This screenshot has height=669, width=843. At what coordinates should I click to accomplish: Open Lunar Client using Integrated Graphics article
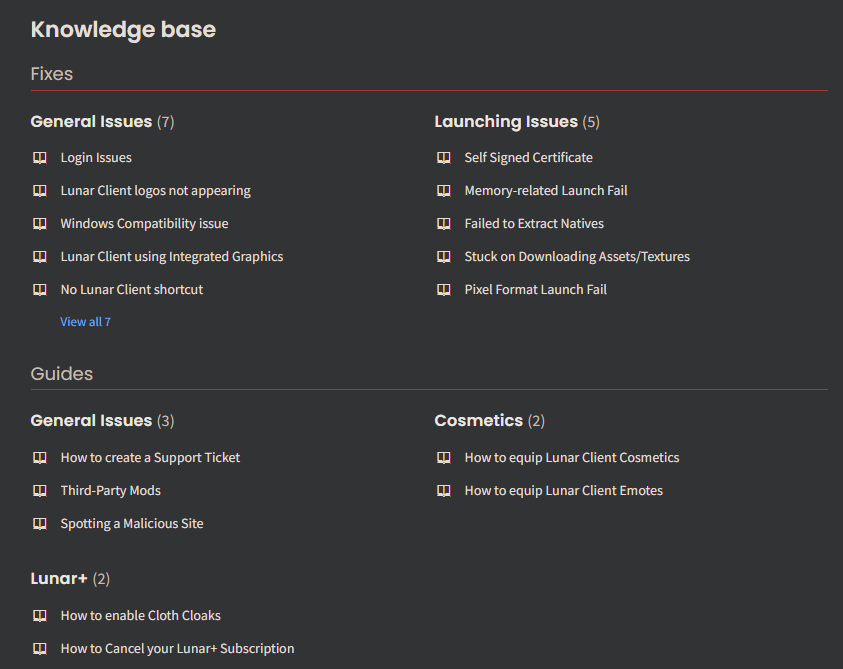(172, 257)
